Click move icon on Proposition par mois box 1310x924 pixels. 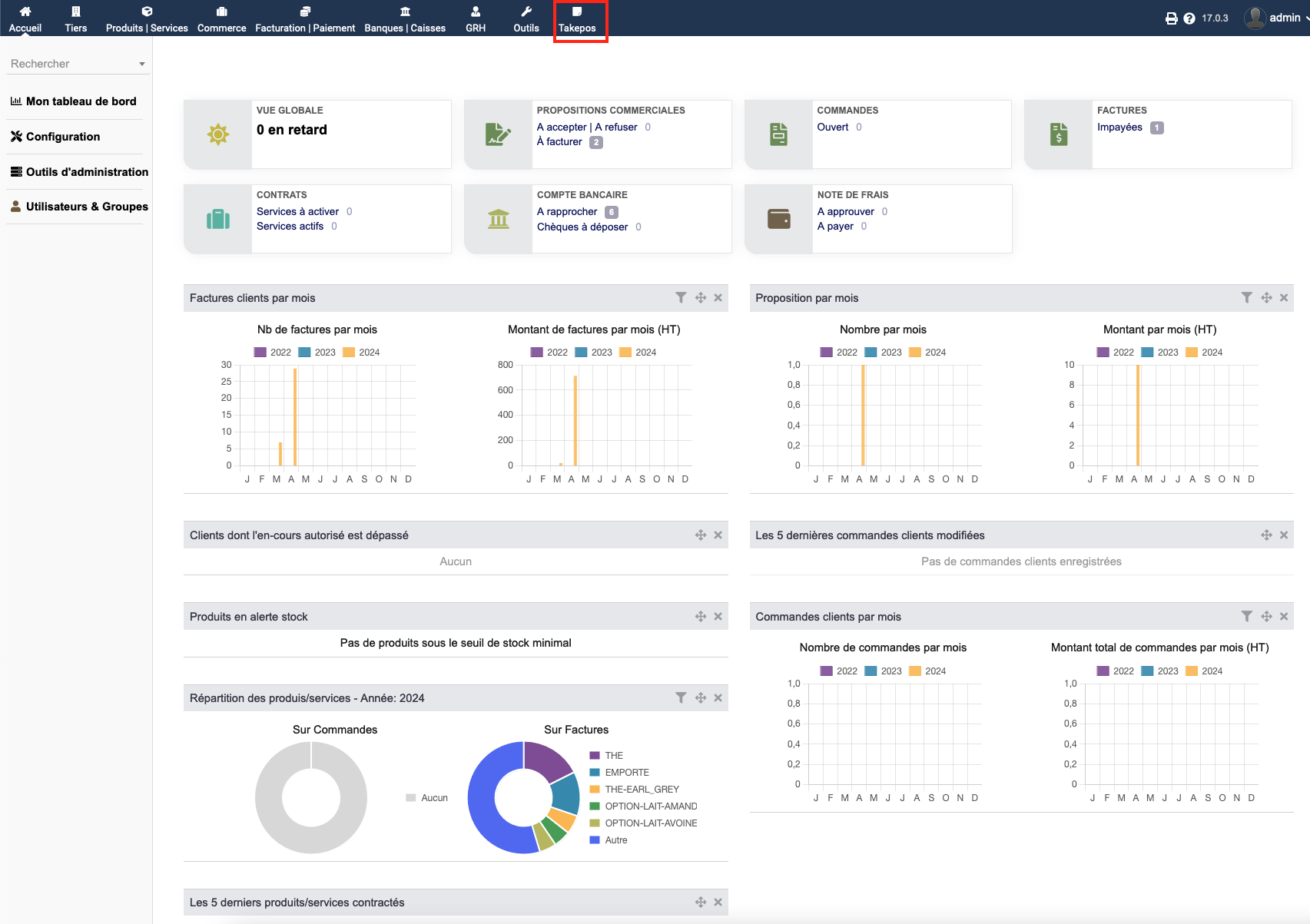coord(1266,298)
